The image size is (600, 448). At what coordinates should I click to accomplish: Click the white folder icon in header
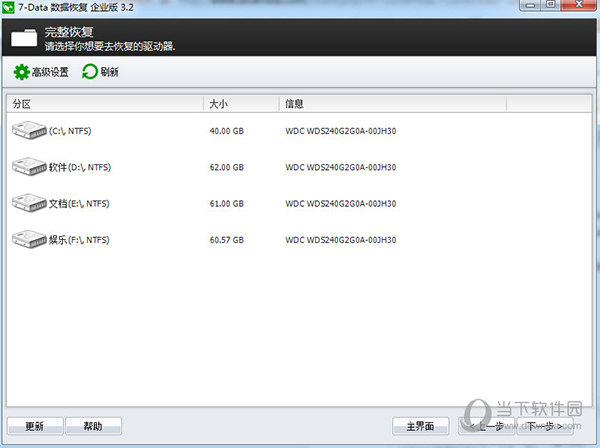(x=24, y=38)
